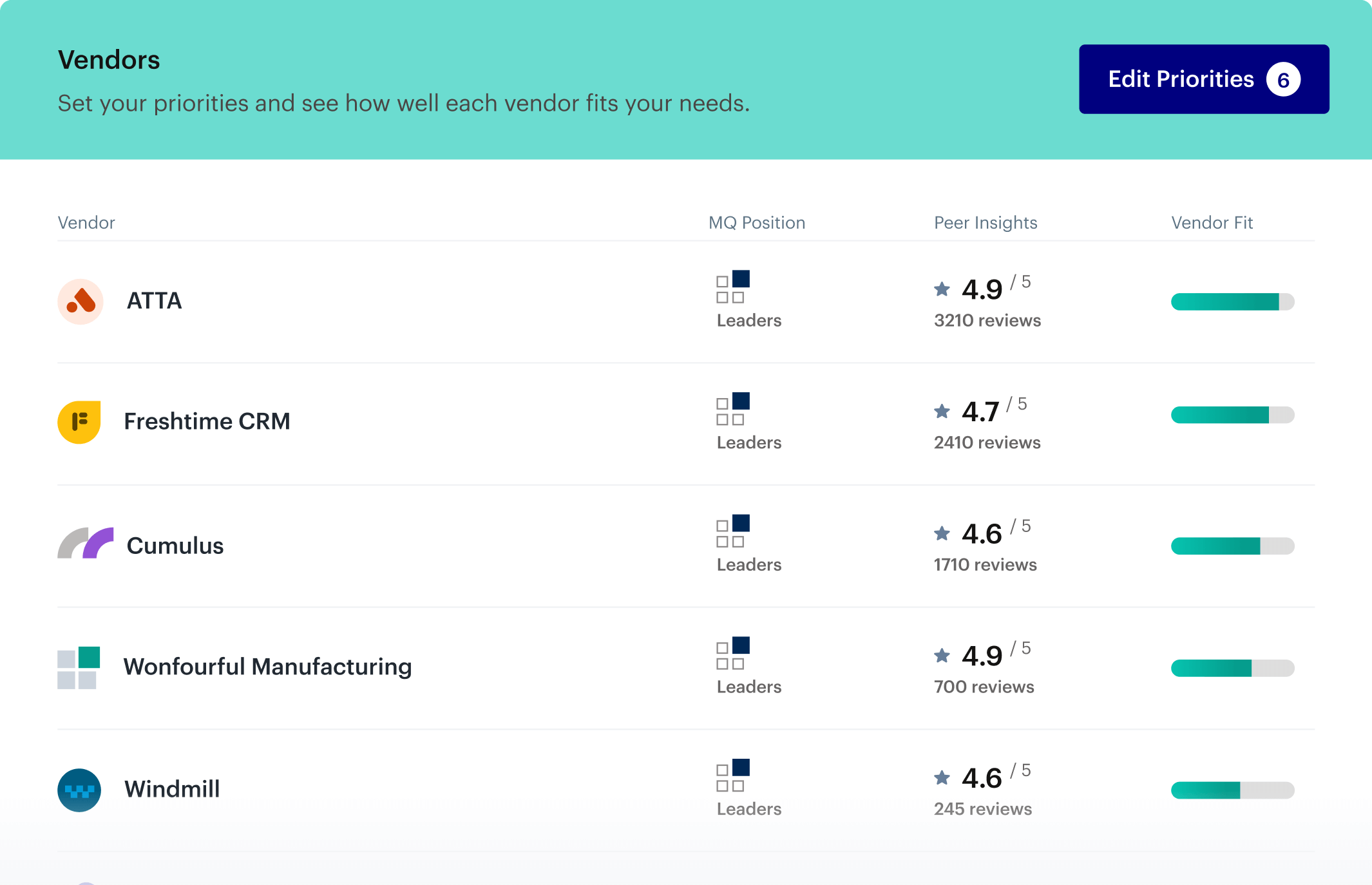Click the star icon beside ATTA's 4.9 rating
Screen dimensions: 1372x885
click(942, 290)
